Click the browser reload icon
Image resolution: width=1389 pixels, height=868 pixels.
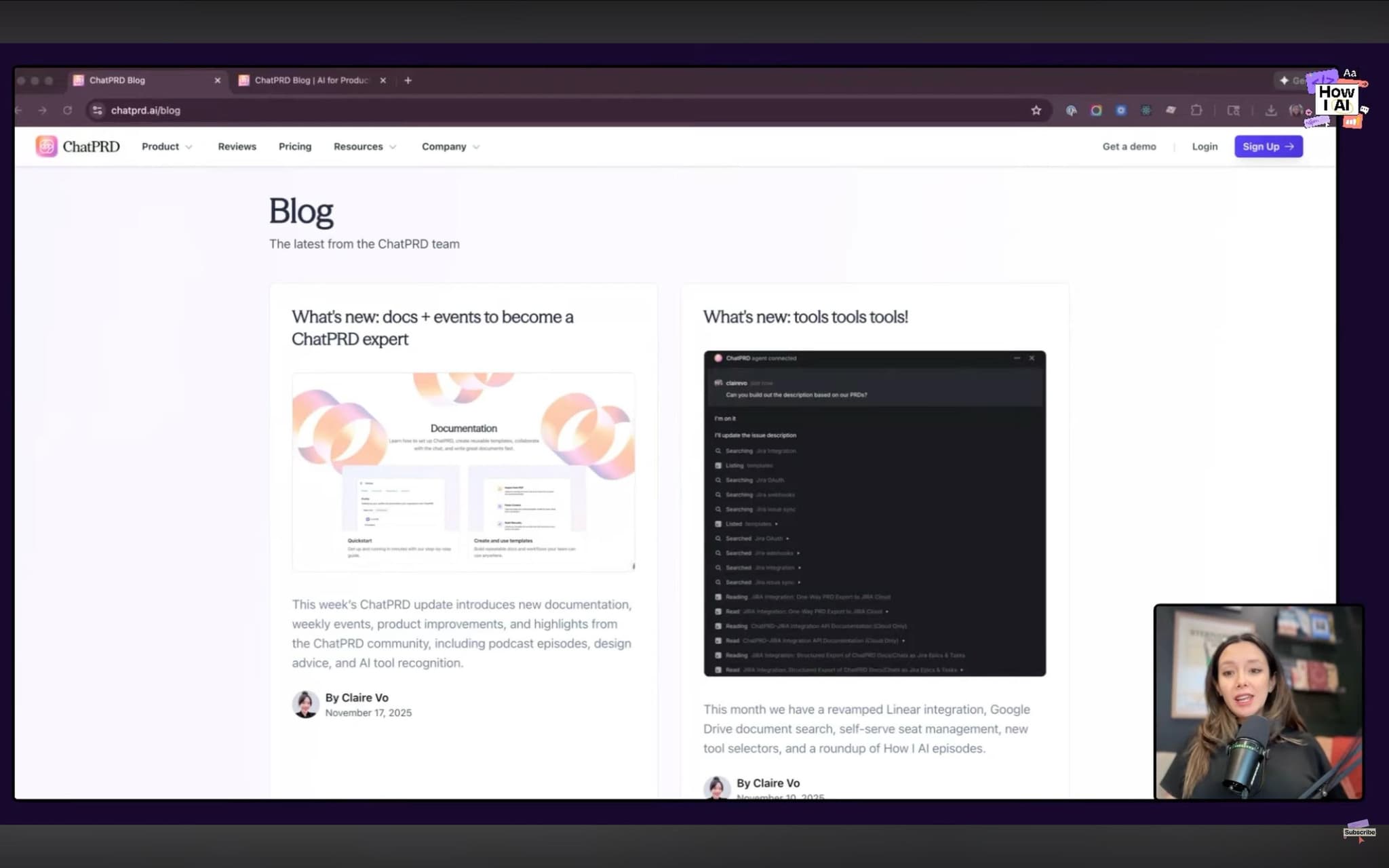(67, 111)
